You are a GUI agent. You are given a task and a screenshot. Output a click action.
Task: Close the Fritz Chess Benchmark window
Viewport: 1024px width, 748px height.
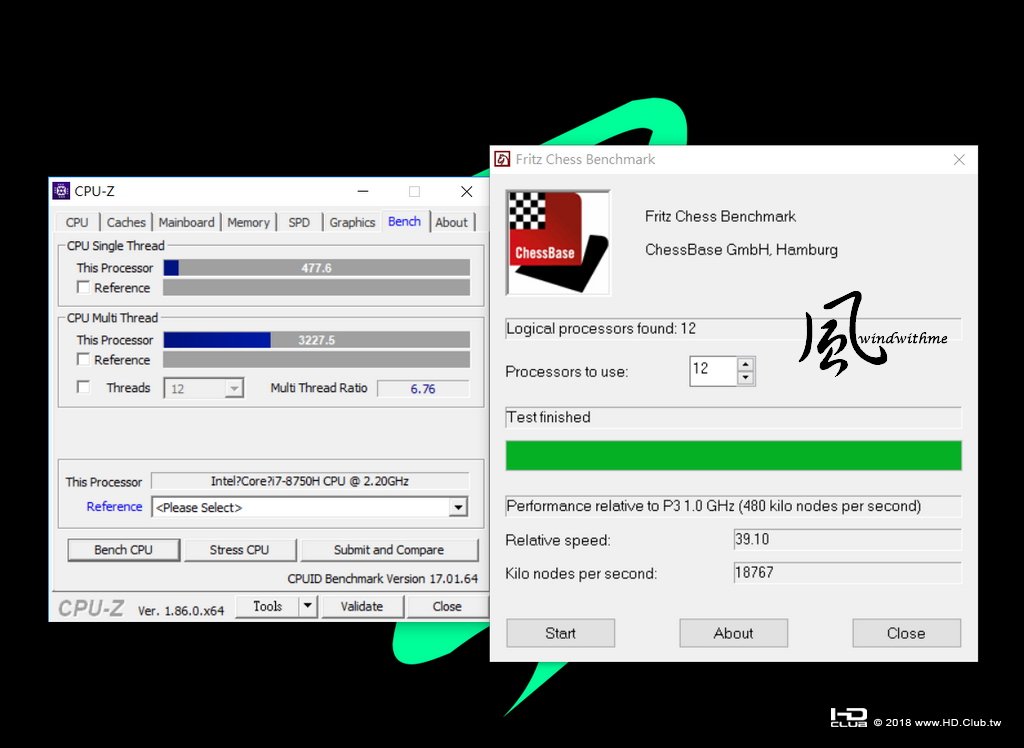coord(959,159)
